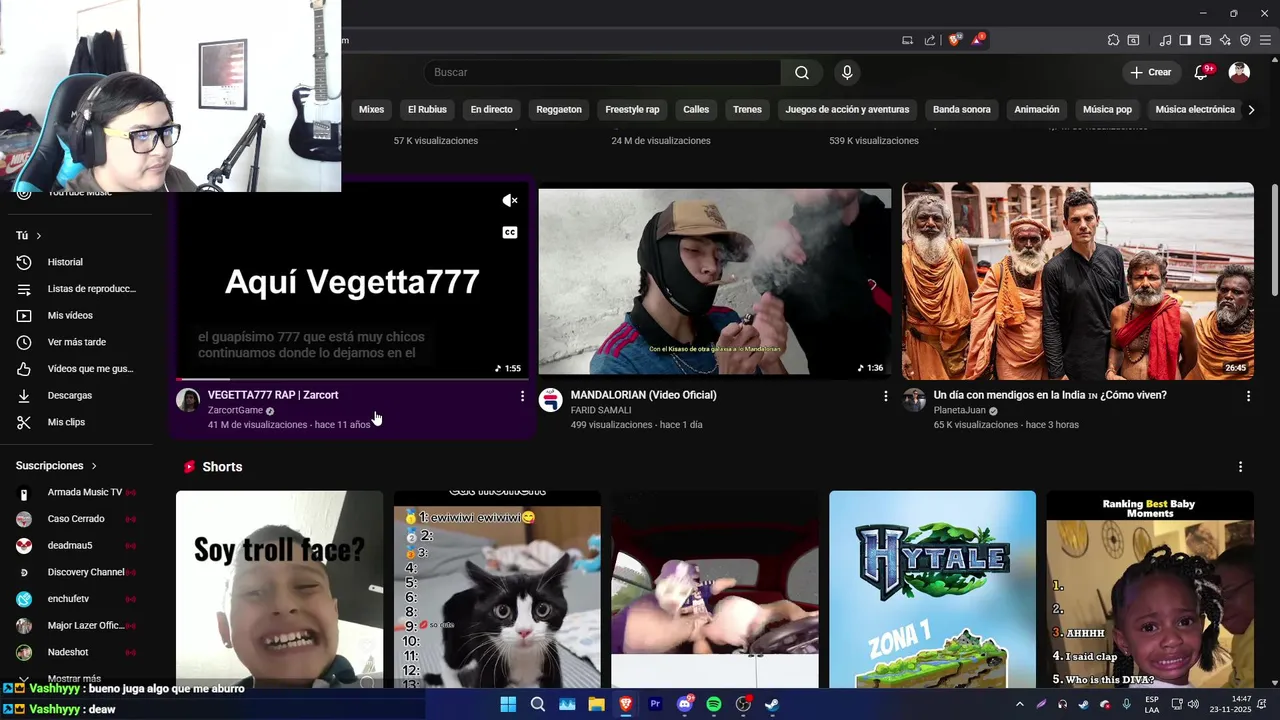Unmute the VEGETTA777 RAP preview
This screenshot has width=1280, height=720.
(510, 201)
